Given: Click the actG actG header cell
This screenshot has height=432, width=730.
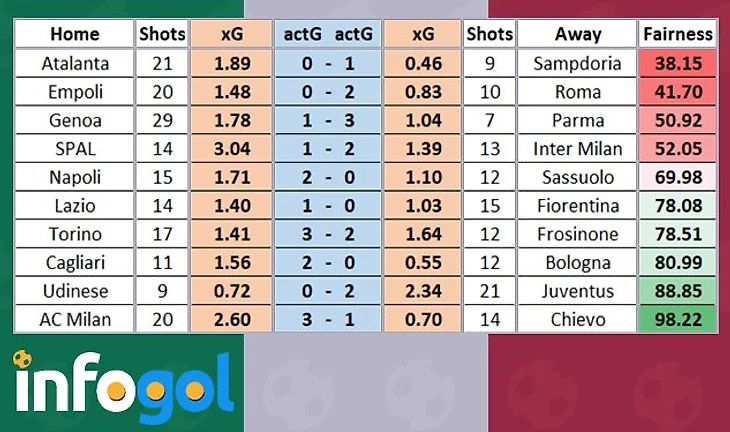Looking at the screenshot, I should [328, 34].
